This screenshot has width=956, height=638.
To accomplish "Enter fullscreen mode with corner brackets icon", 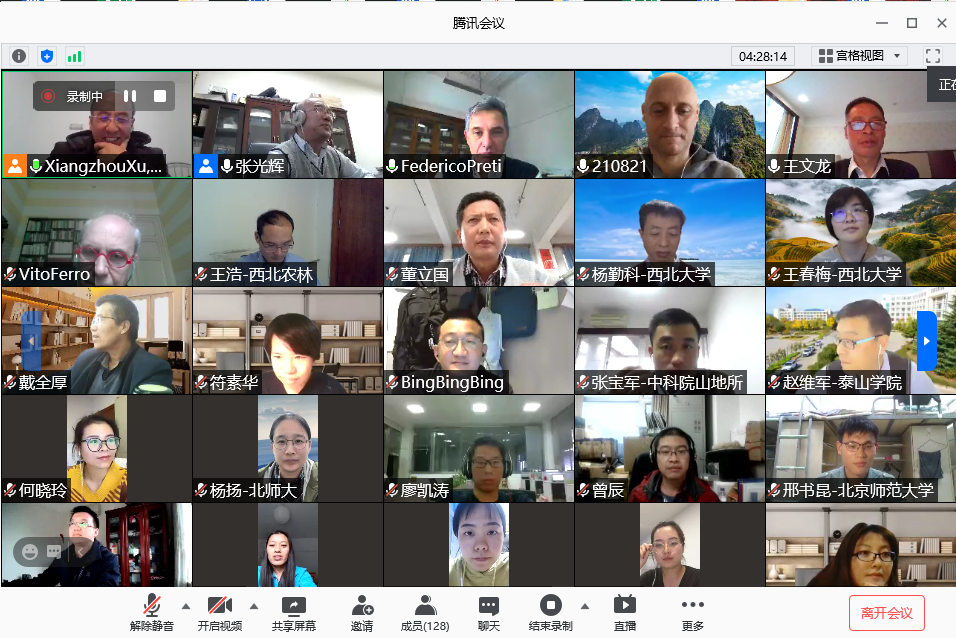I will 933,56.
